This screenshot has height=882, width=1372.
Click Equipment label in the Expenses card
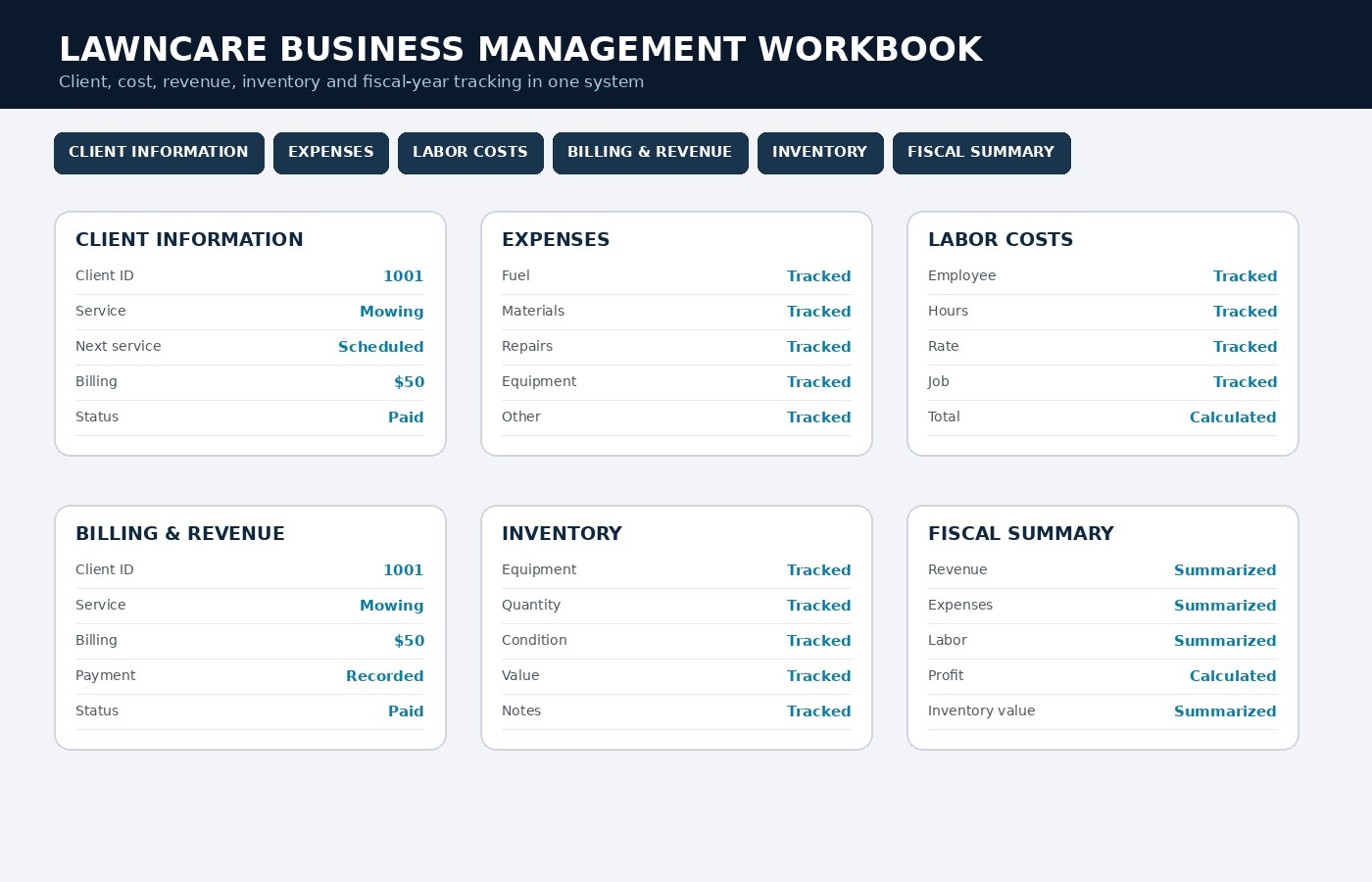(x=539, y=381)
